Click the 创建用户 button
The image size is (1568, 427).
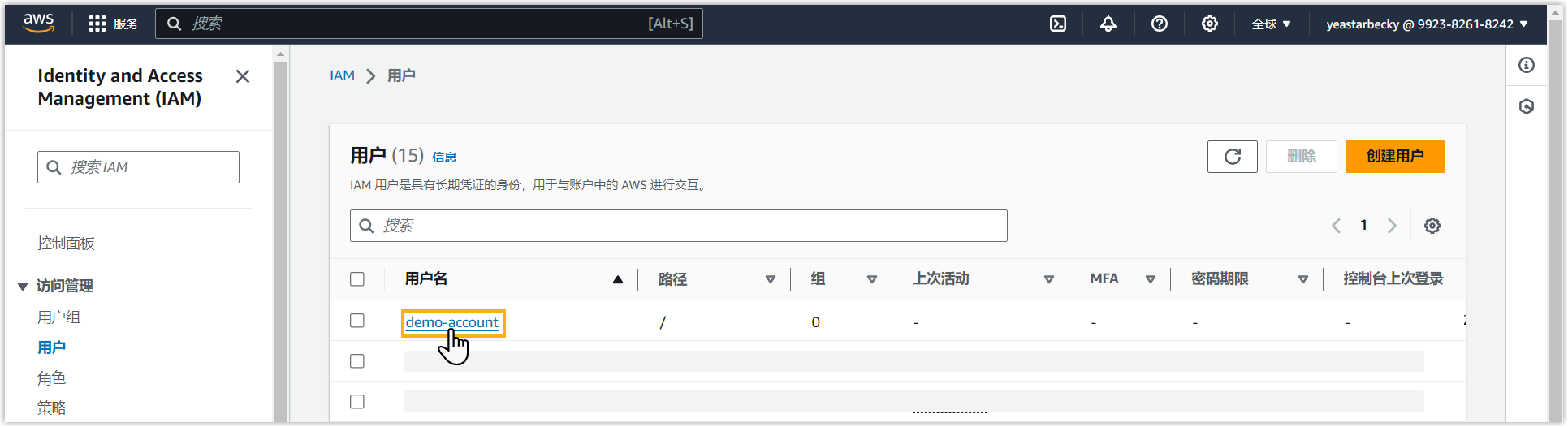[x=1394, y=157]
